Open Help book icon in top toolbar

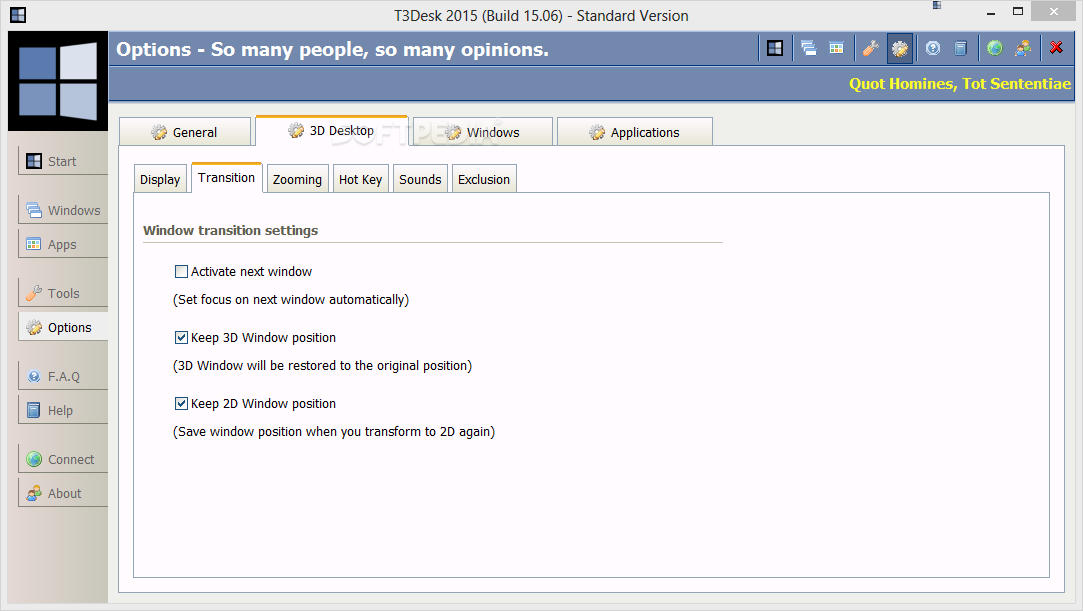click(x=961, y=48)
